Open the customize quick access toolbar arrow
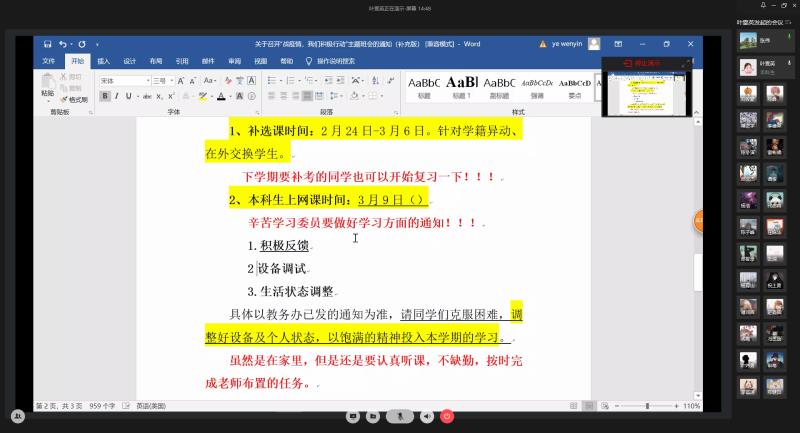This screenshot has width=800, height=433. coord(97,45)
